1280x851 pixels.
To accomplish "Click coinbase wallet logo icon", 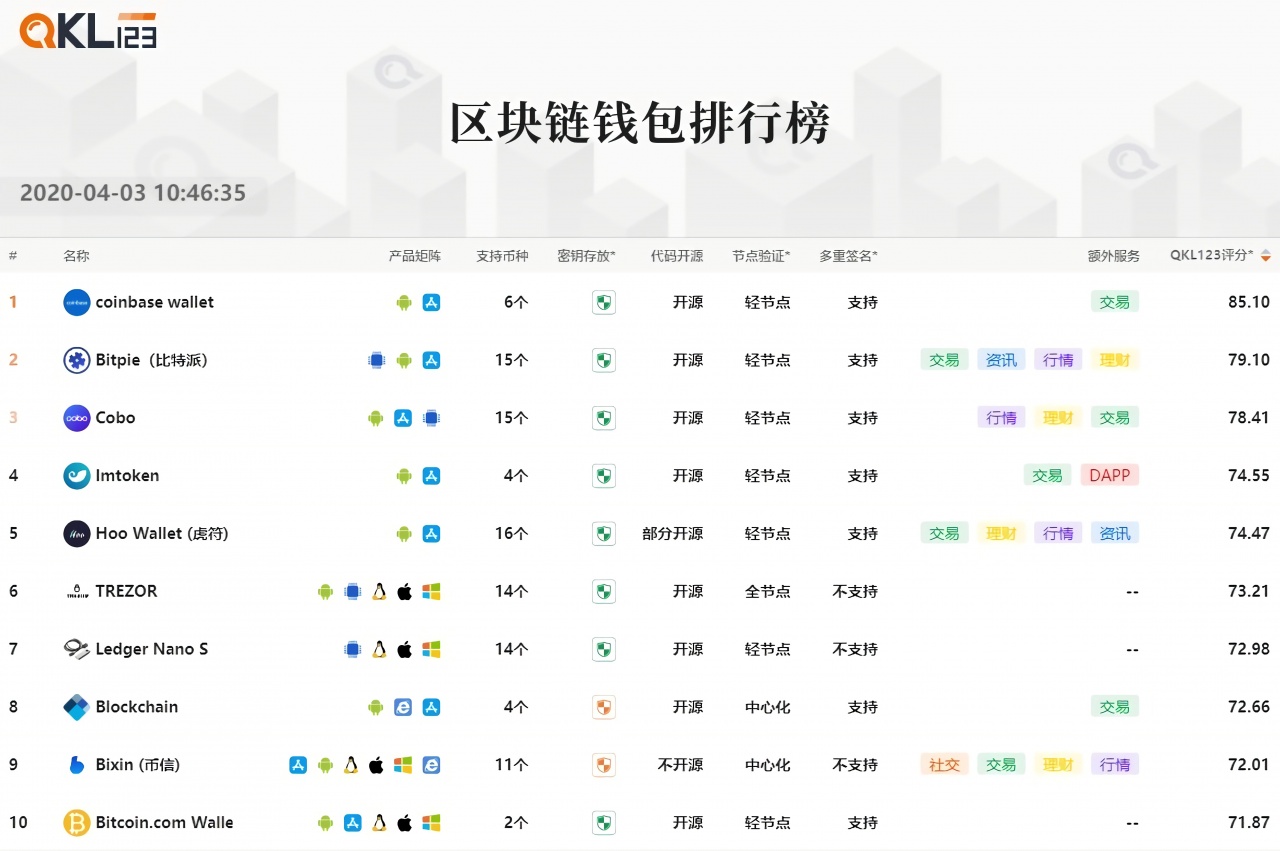I will click(x=77, y=302).
